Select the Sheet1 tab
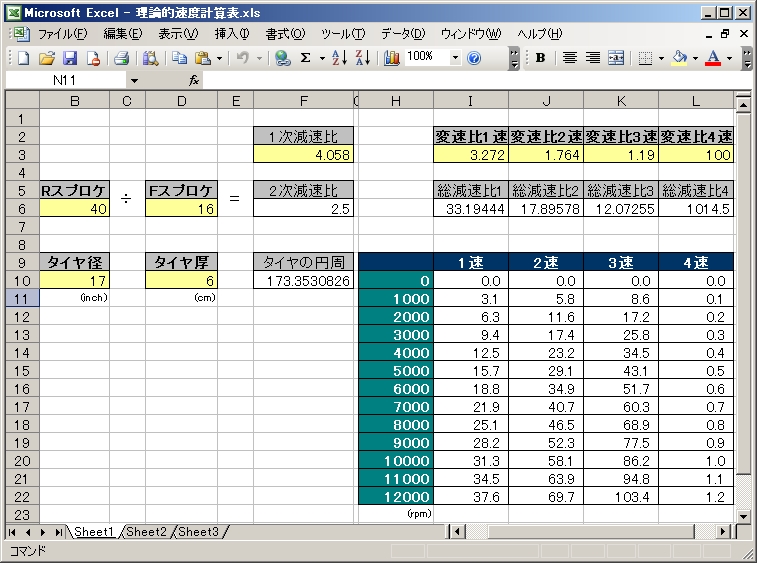Screen dimensions: 757x563 tap(94, 532)
